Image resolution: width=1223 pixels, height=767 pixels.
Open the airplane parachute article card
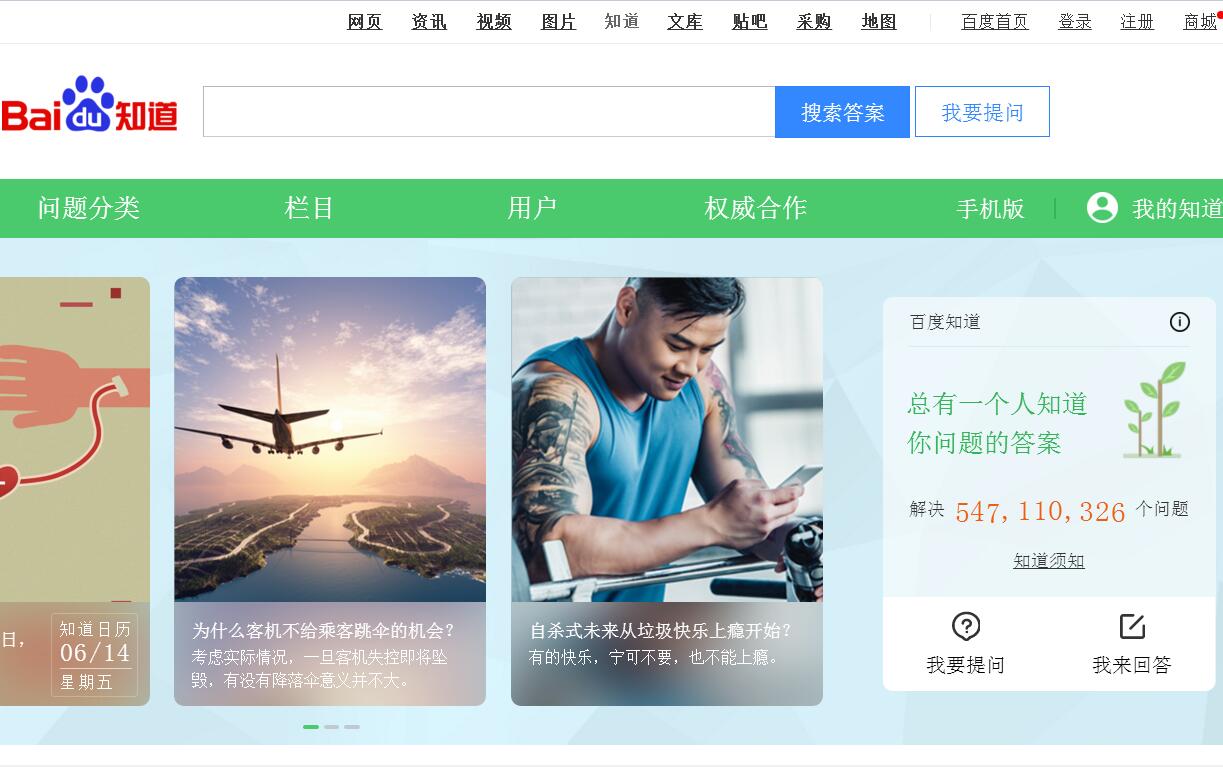point(330,491)
